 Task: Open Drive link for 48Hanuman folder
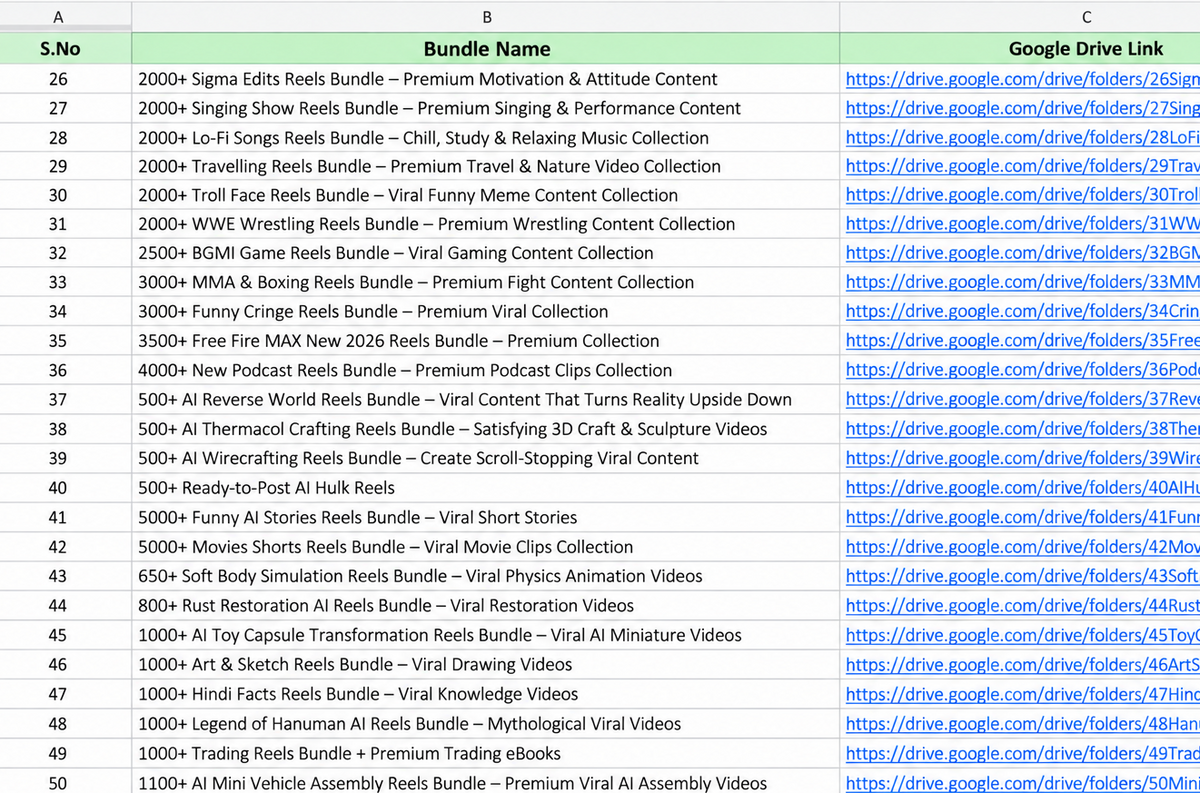tap(1022, 723)
